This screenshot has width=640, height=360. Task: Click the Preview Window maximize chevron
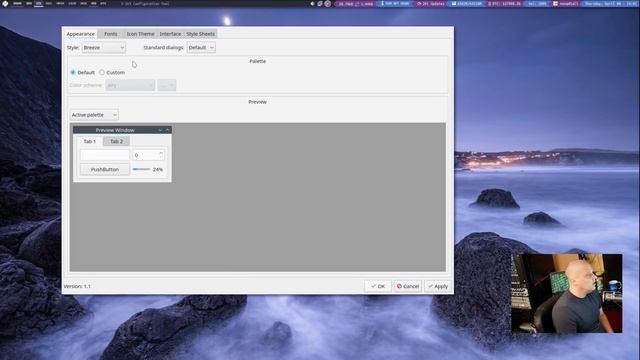[167, 130]
